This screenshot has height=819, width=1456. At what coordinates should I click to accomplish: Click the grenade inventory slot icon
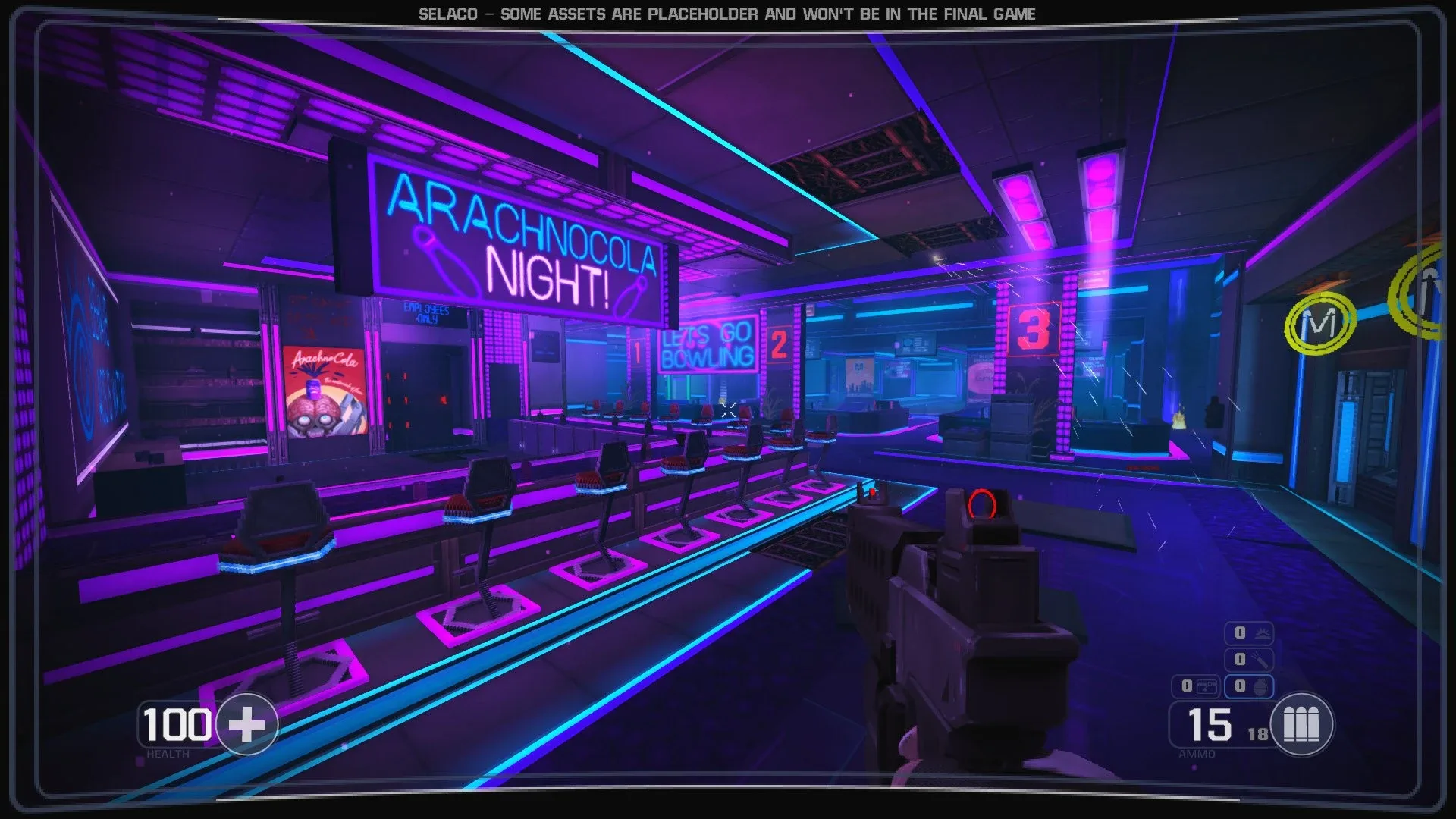1260,687
